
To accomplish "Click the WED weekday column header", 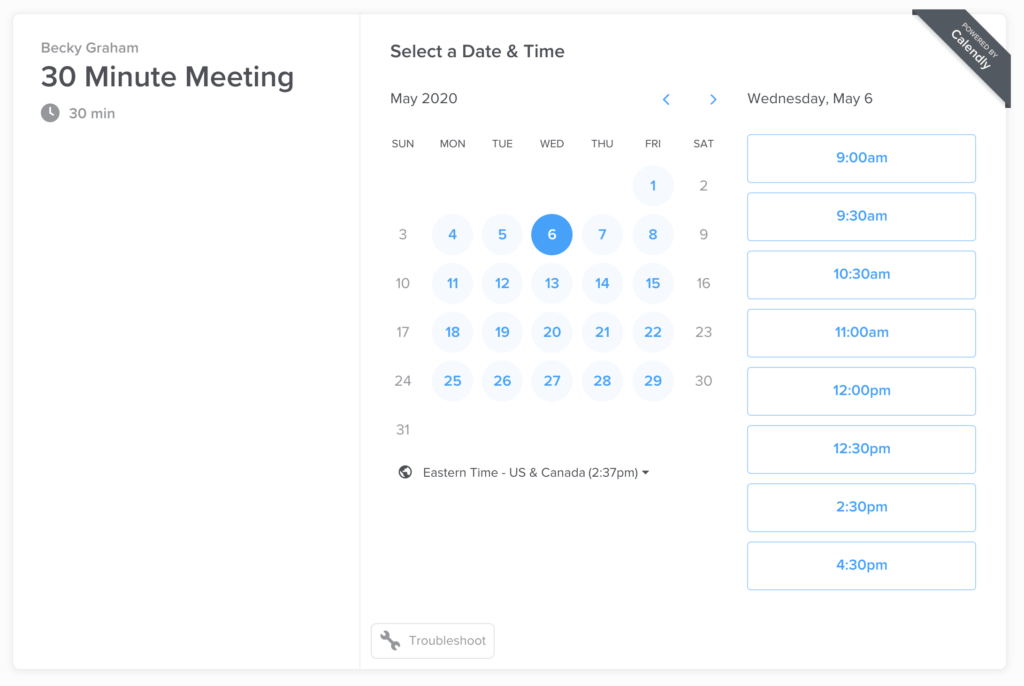I will (552, 144).
